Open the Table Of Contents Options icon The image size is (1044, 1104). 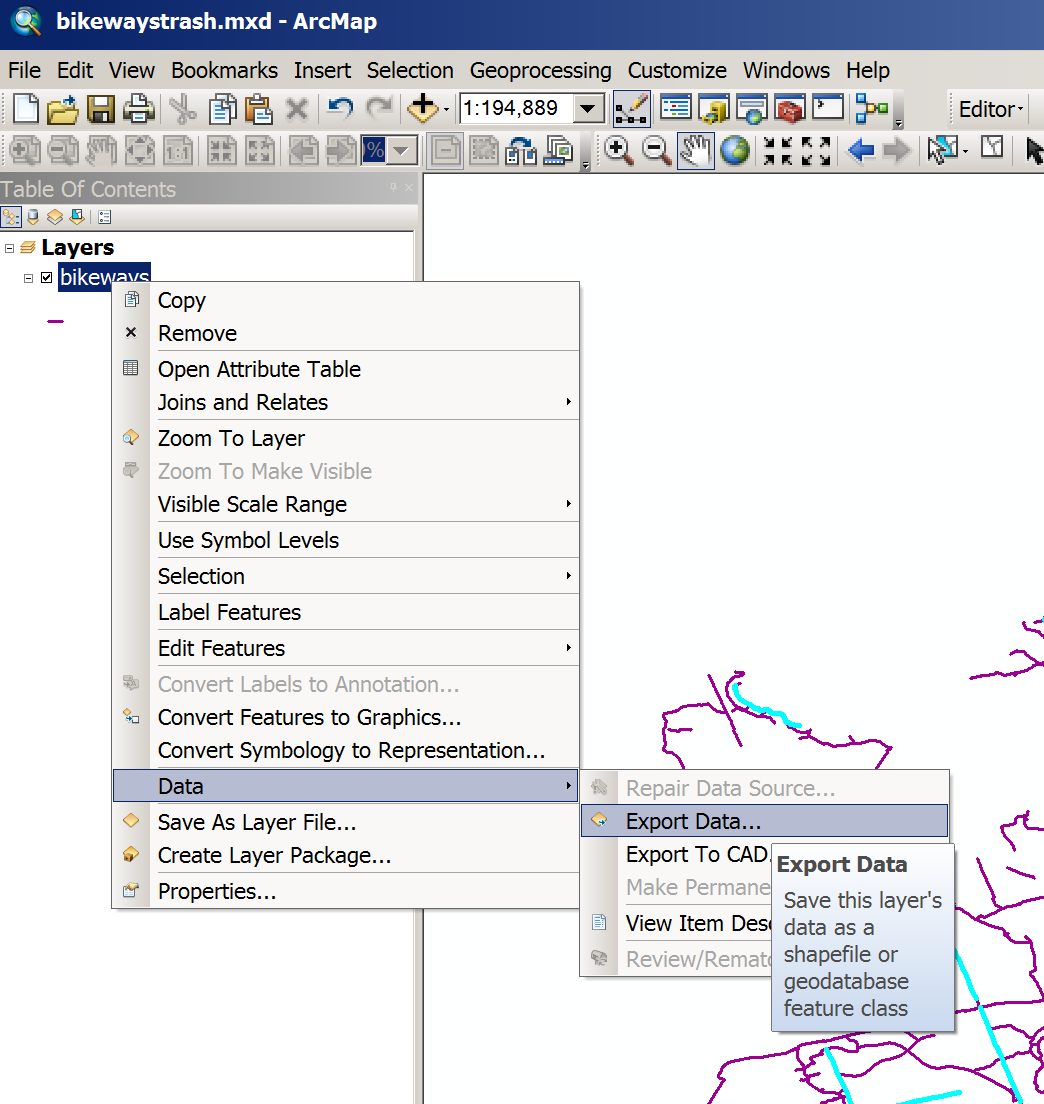(x=105, y=217)
